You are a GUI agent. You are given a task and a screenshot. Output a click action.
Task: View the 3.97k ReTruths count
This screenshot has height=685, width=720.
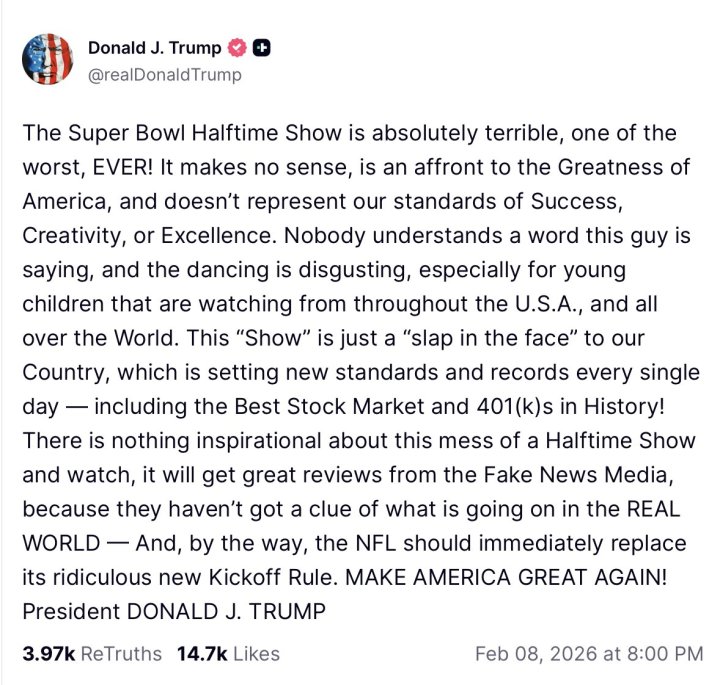point(49,653)
